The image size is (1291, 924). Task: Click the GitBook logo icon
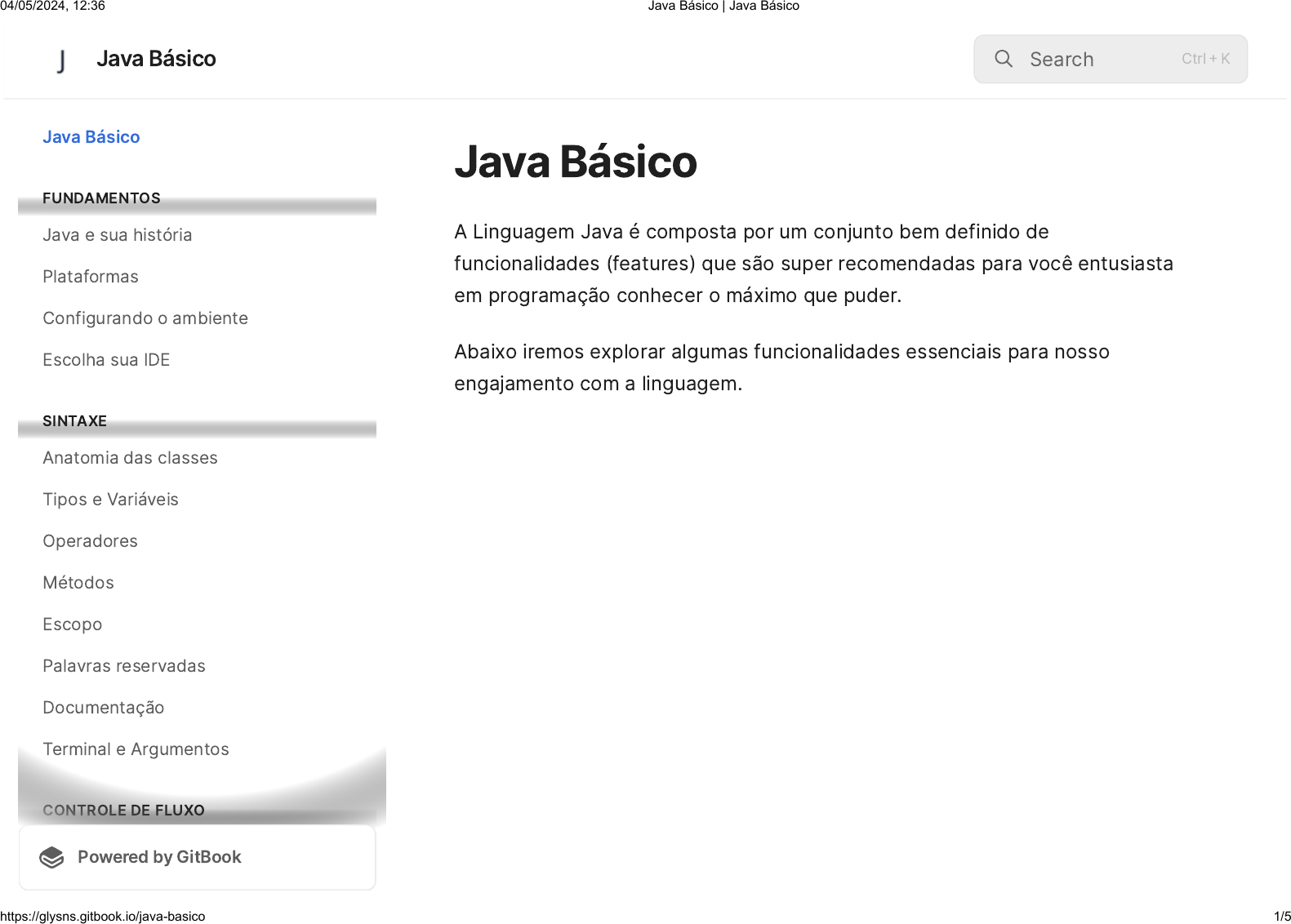51,857
